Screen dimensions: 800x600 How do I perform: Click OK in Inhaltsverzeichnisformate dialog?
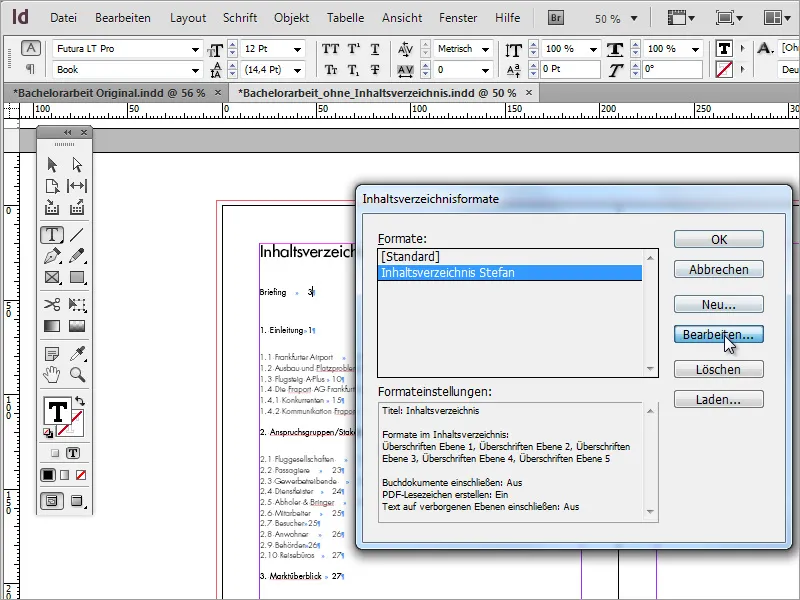[x=718, y=239]
